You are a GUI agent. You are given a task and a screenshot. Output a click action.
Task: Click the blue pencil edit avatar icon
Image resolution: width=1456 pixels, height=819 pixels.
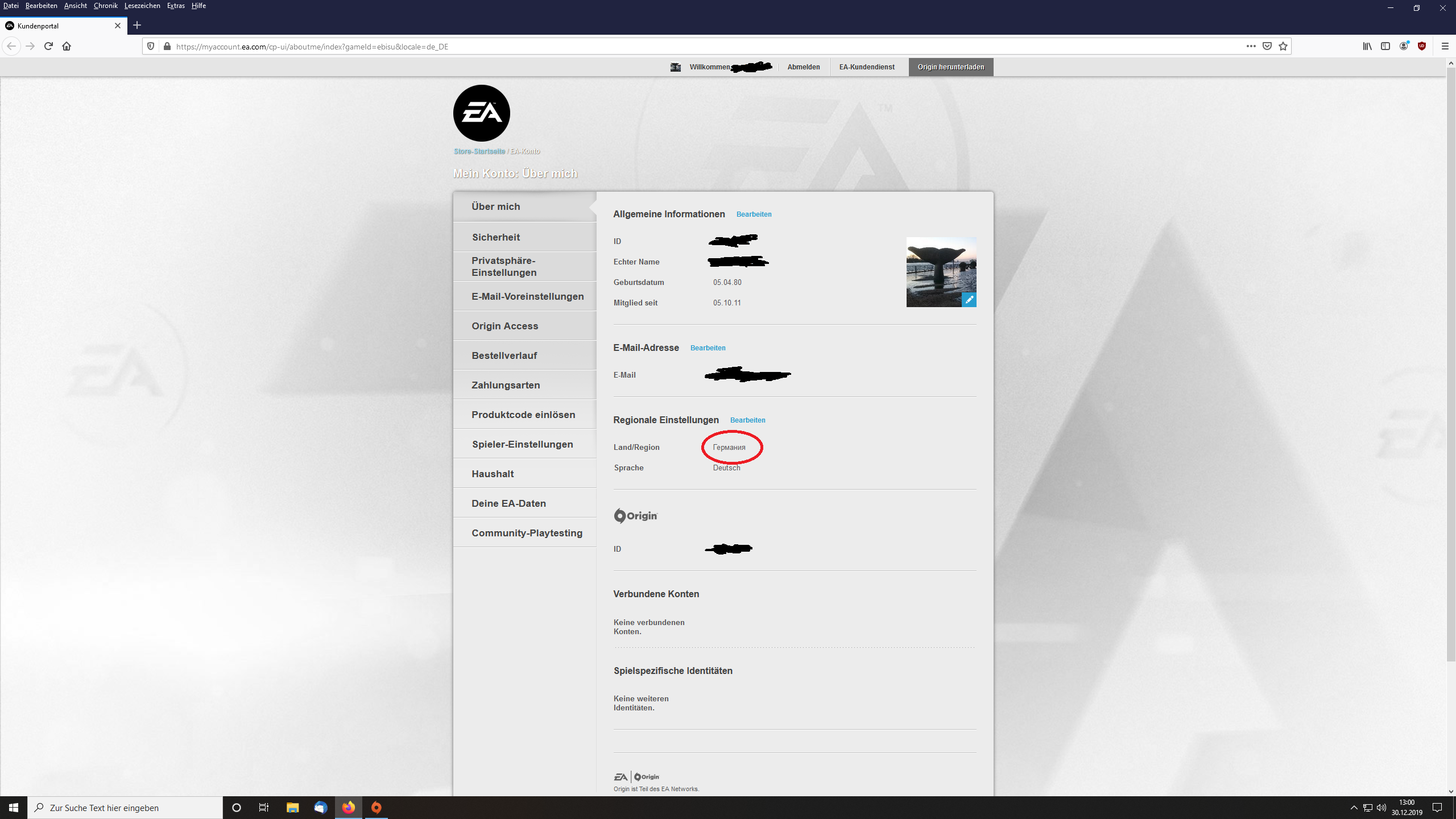click(969, 300)
